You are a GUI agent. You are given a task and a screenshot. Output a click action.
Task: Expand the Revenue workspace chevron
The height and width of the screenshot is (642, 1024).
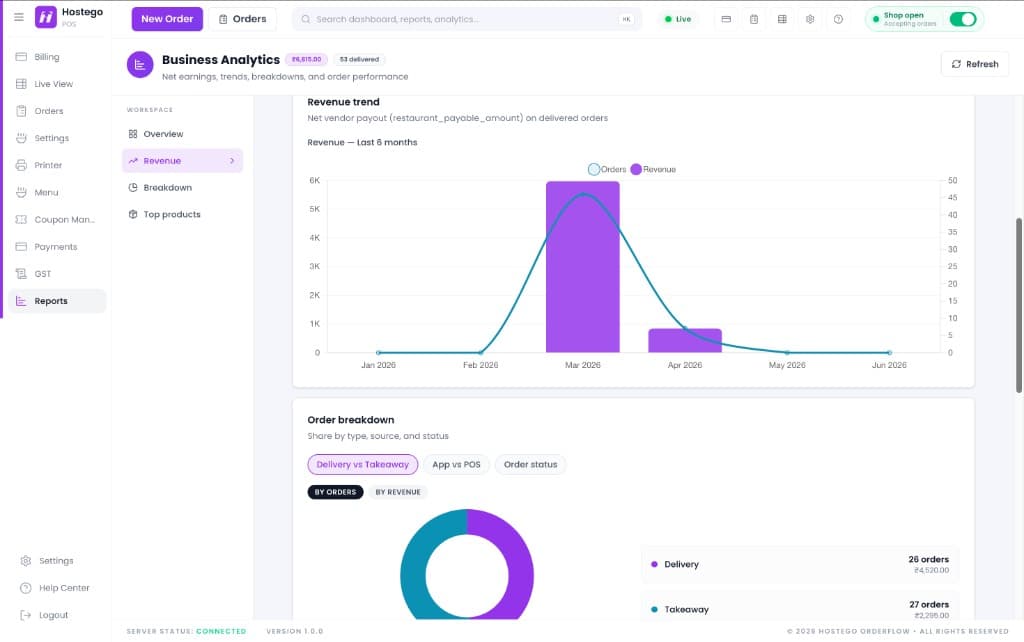point(232,161)
